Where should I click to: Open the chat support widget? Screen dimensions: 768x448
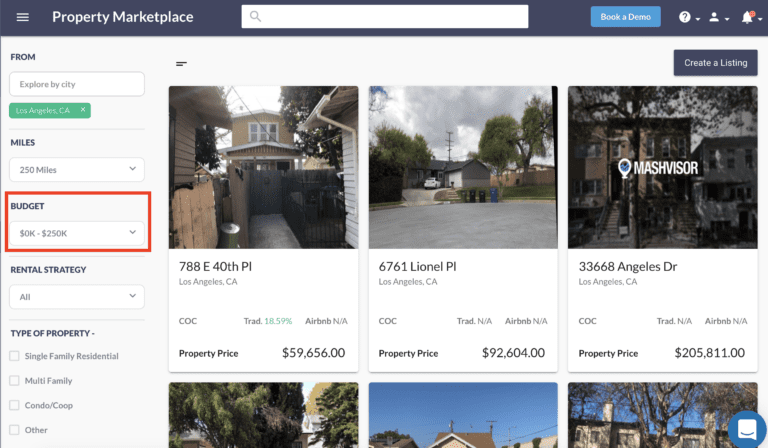pyautogui.click(x=746, y=429)
